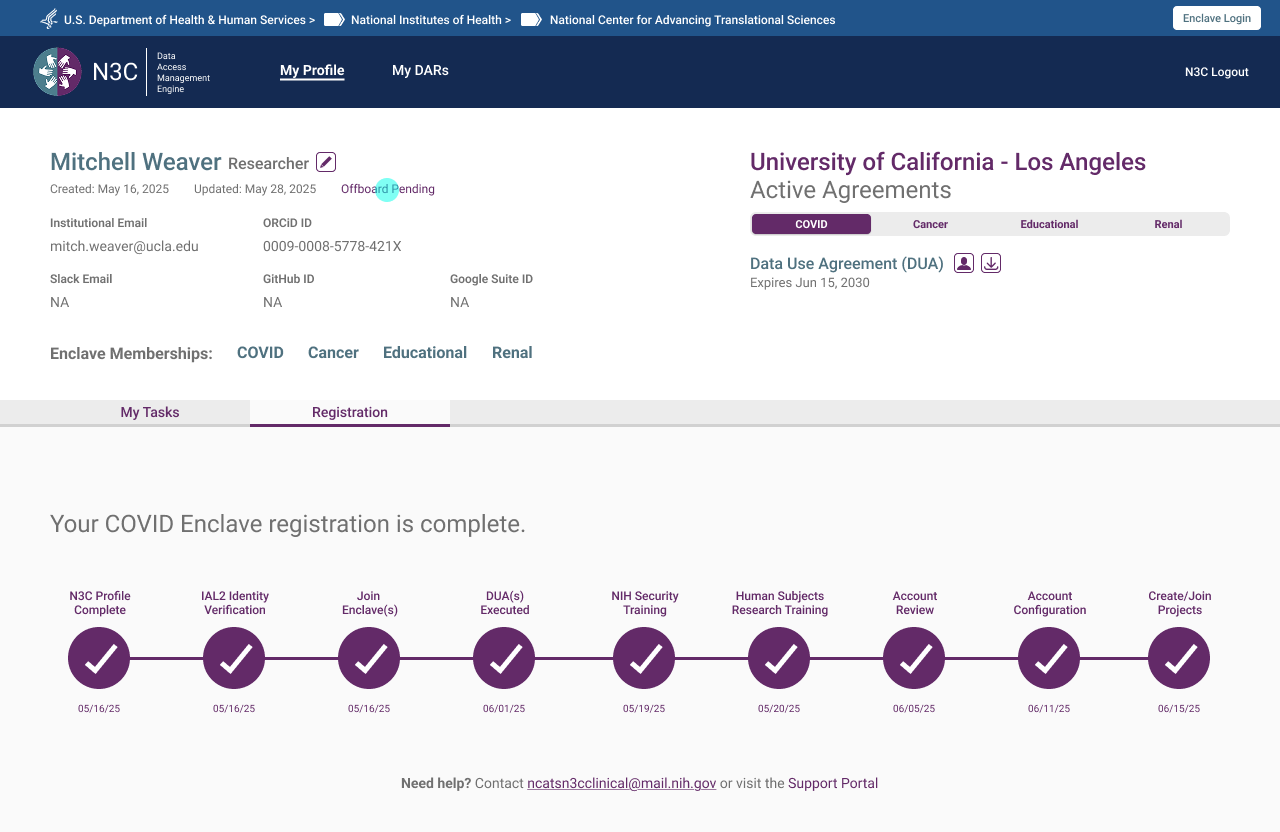Select the Renal agreements filter
This screenshot has width=1280, height=832.
(x=1168, y=224)
